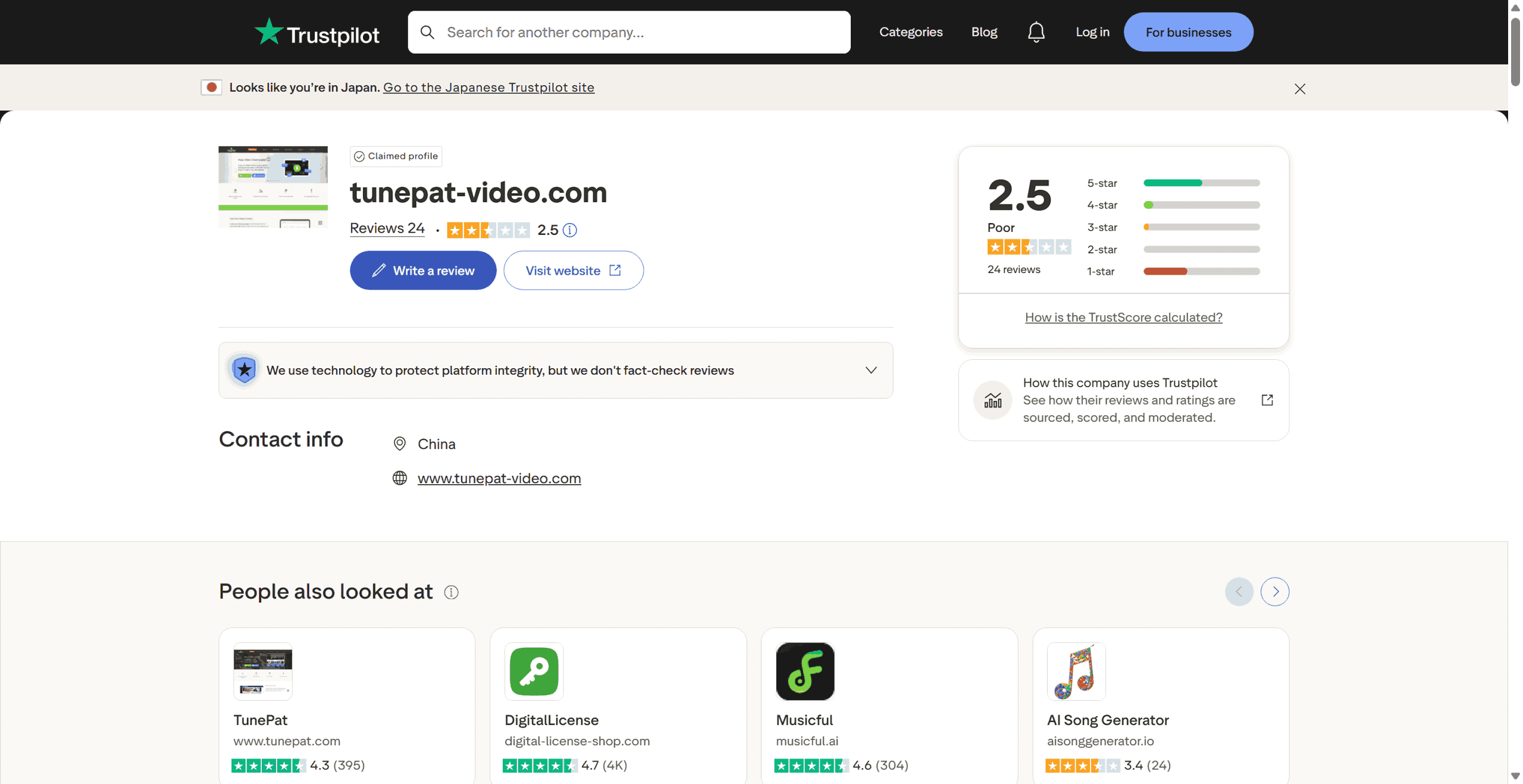This screenshot has height=784, width=1523.
Task: Click the Write a review button
Action: (x=422, y=271)
